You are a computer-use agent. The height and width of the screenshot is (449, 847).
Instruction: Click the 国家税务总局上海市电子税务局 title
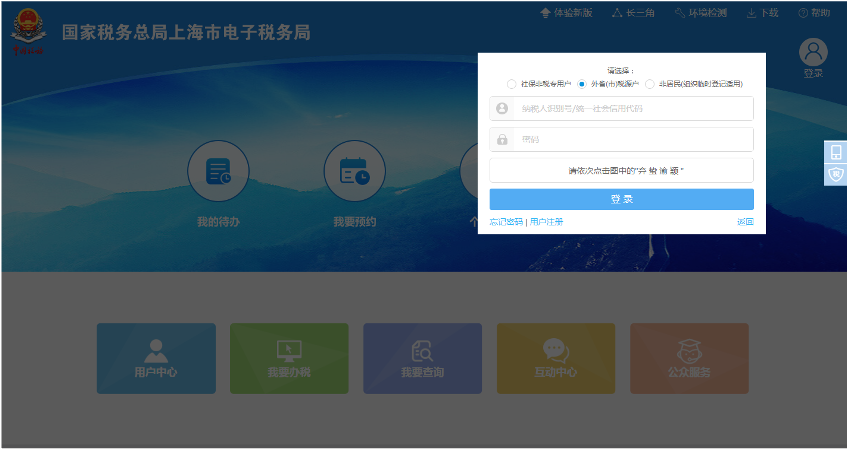point(186,32)
